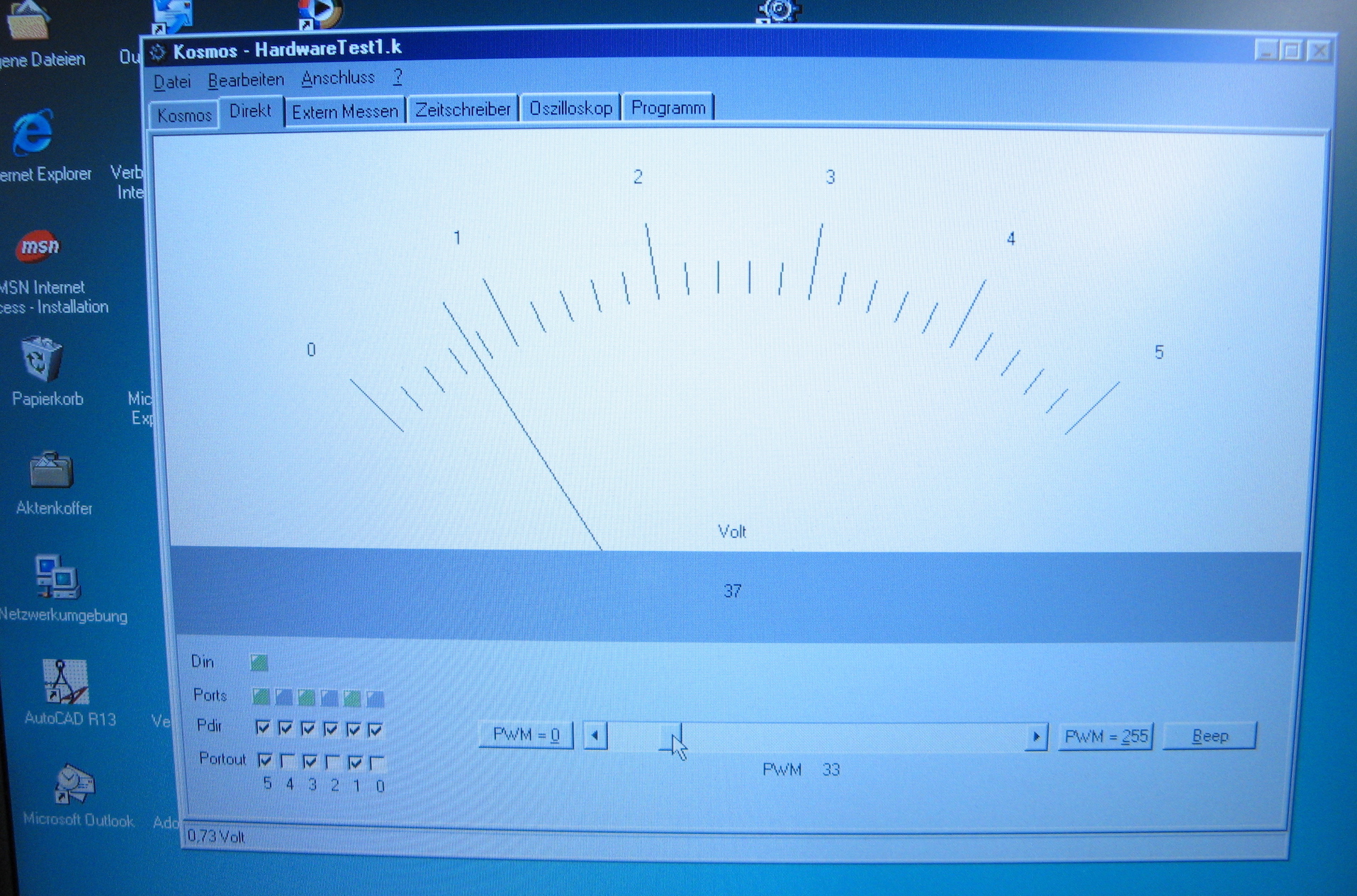Select the MSN Internet Access desktop icon

coord(39,246)
